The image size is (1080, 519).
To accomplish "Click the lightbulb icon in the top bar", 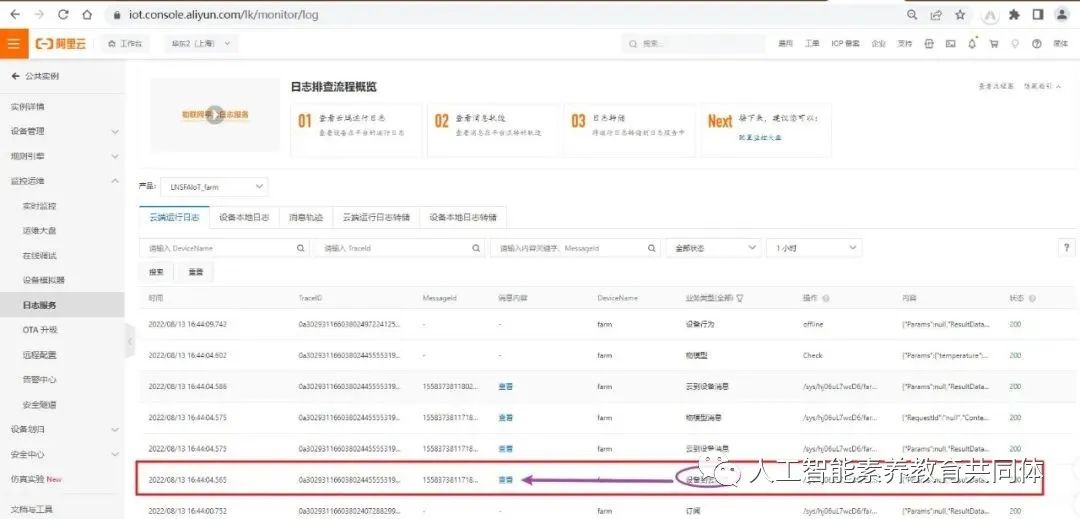I will [1014, 43].
